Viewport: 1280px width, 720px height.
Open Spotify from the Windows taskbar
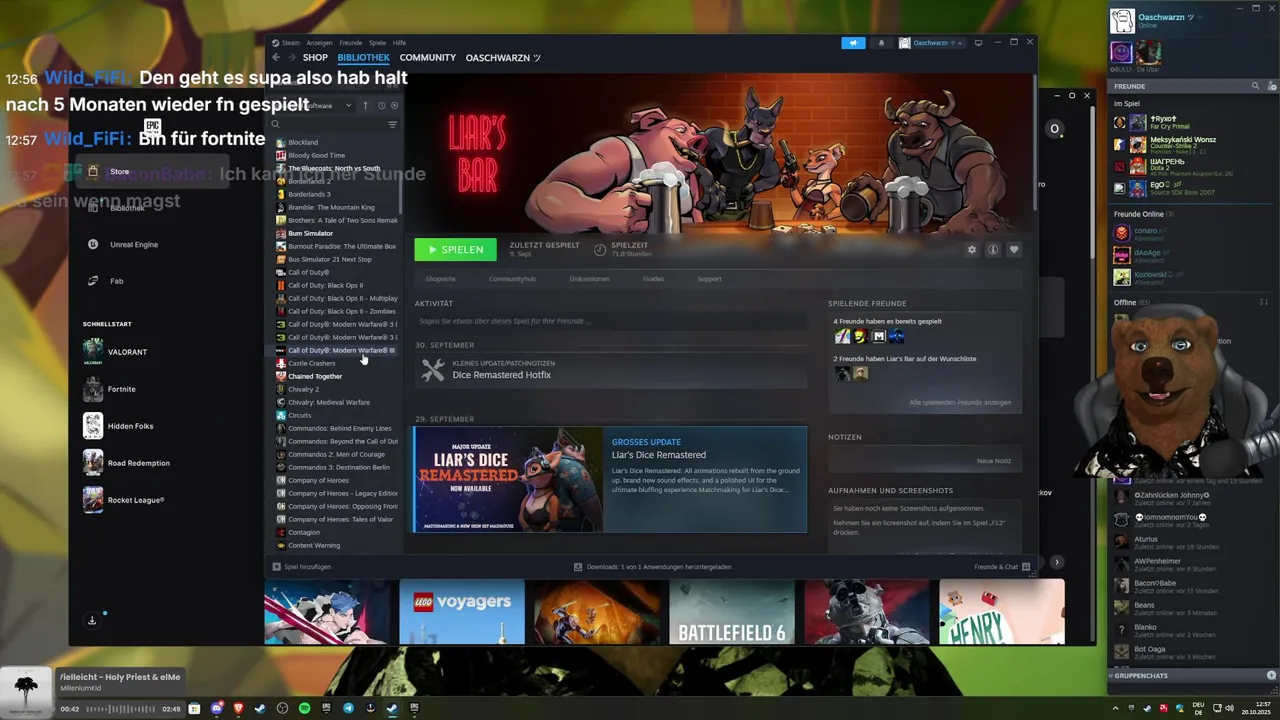(x=304, y=709)
